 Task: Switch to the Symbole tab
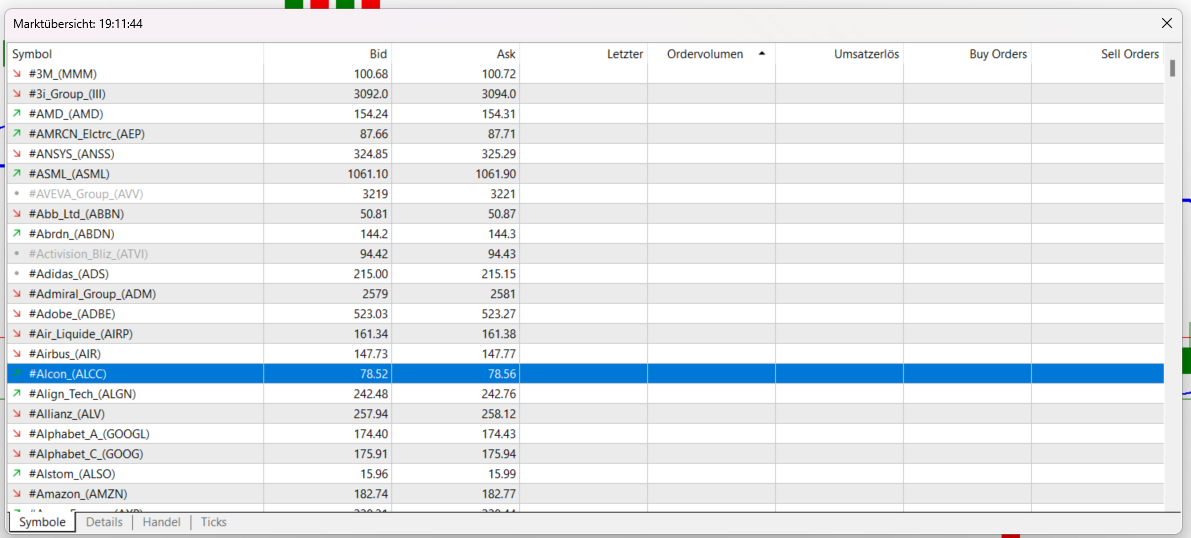(42, 523)
